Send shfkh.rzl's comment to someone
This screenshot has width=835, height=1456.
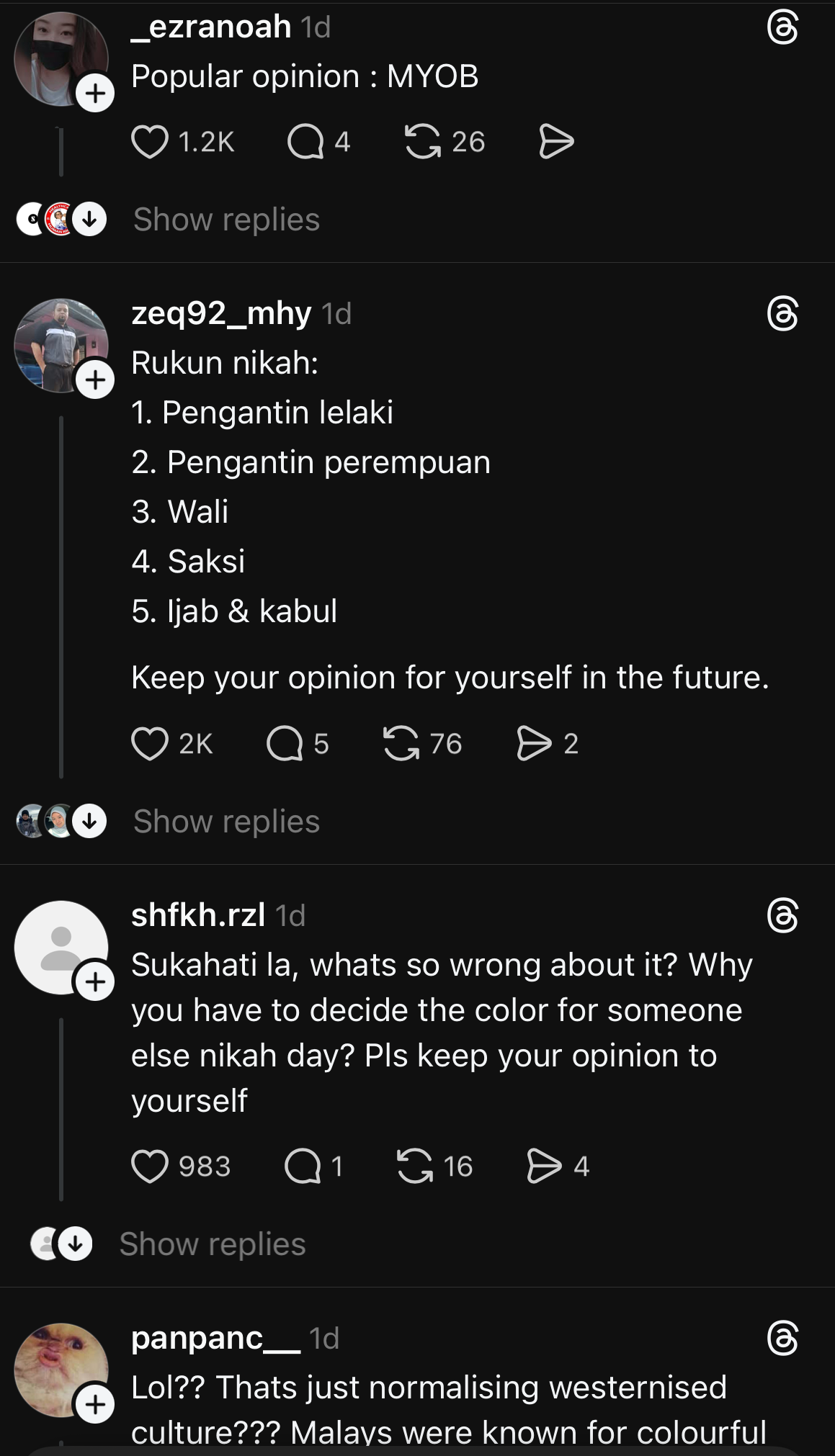pos(544,1167)
